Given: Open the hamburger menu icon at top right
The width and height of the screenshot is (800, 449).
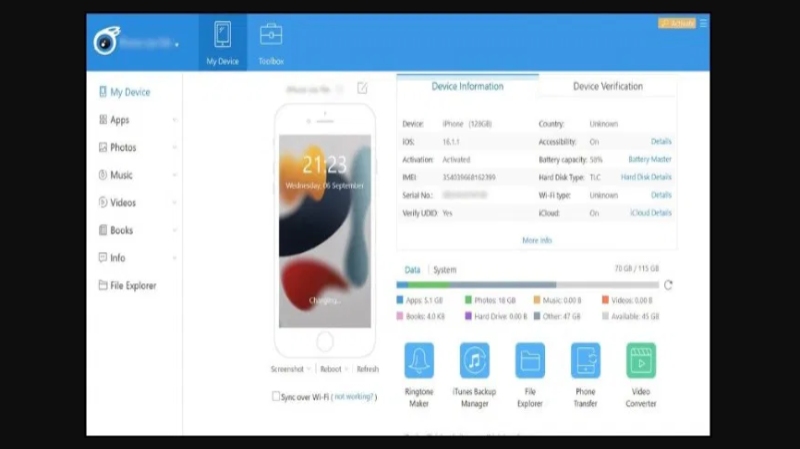Looking at the screenshot, I should coord(703,23).
